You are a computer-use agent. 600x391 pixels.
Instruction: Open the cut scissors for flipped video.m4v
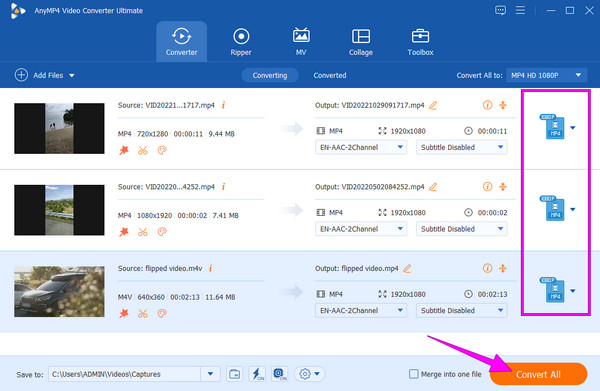(143, 313)
